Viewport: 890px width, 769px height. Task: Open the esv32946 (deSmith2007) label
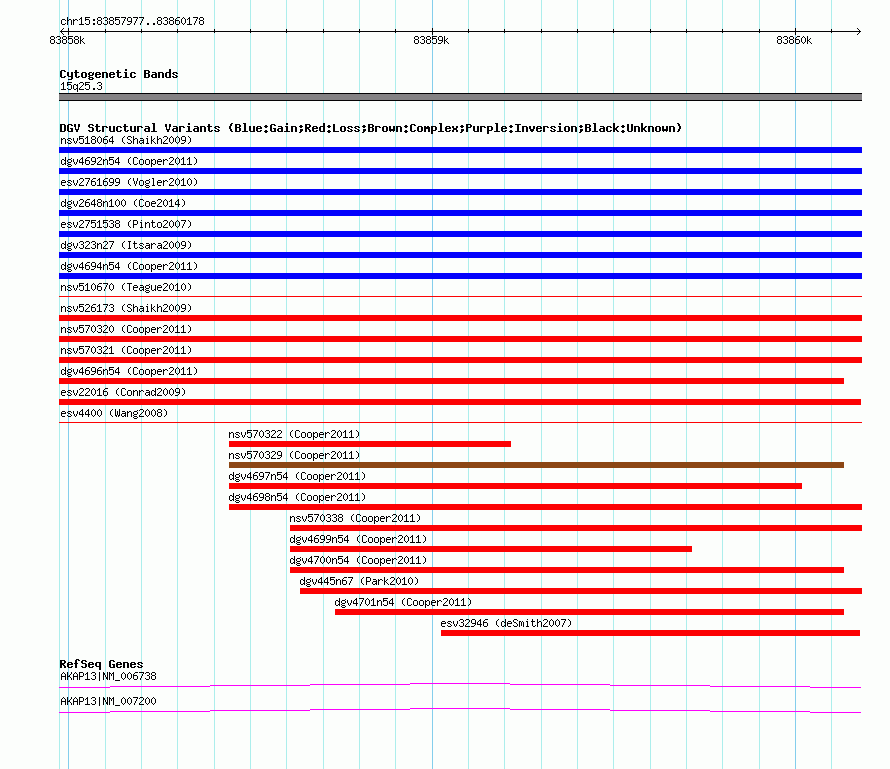[x=506, y=623]
